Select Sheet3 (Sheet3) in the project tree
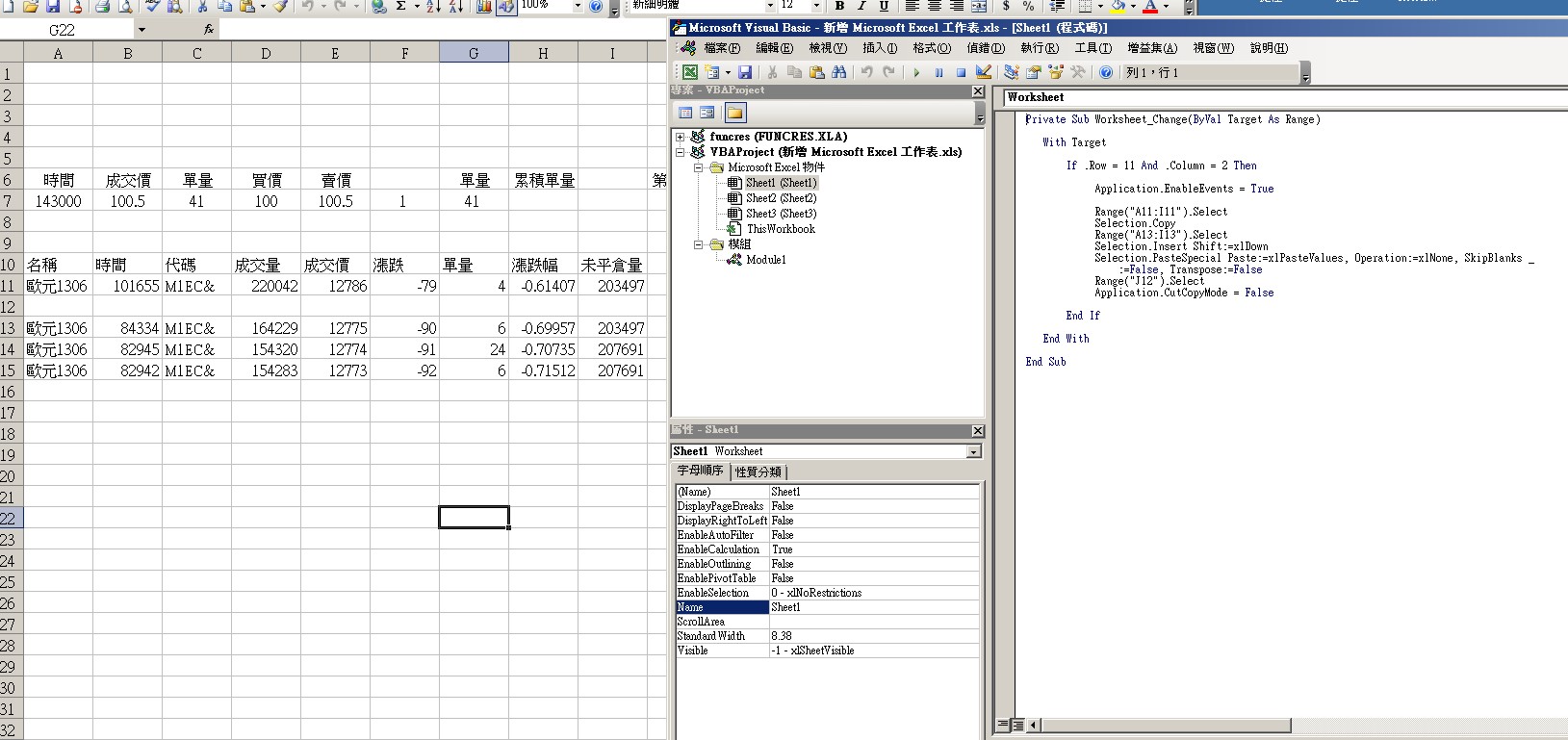 coord(781,214)
